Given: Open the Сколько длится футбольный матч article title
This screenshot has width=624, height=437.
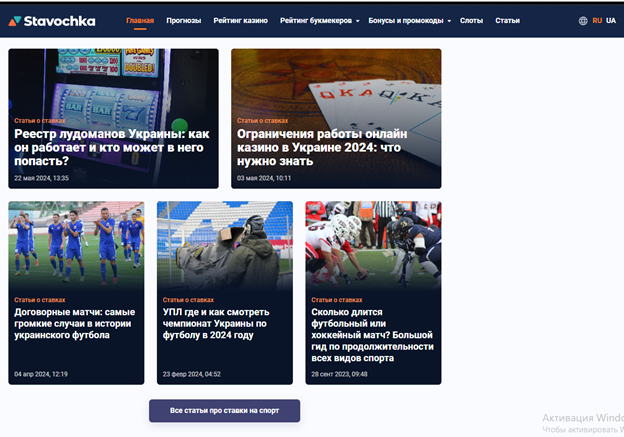Looking at the screenshot, I should click(x=372, y=334).
